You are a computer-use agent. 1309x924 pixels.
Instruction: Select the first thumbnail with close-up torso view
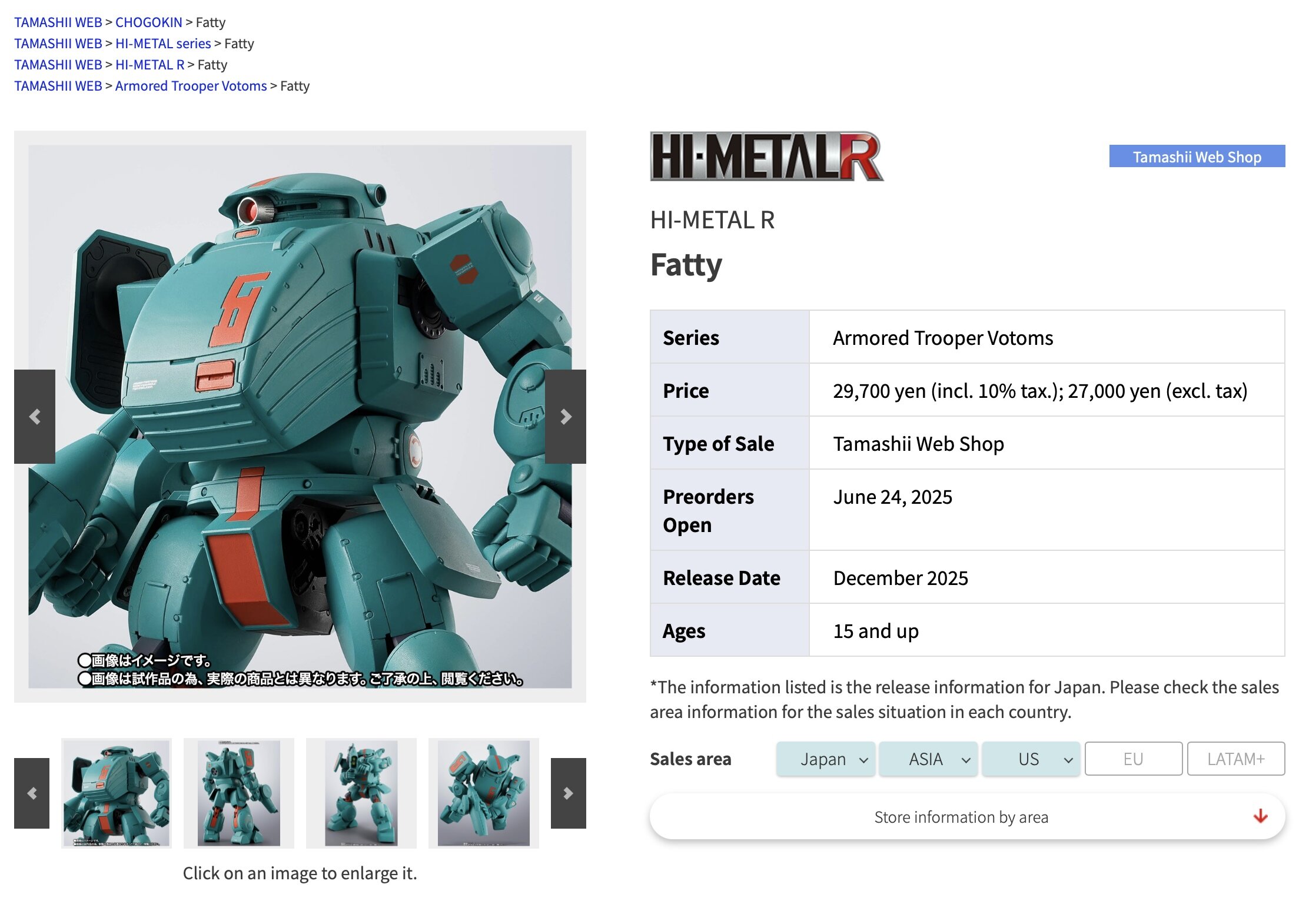tap(117, 793)
